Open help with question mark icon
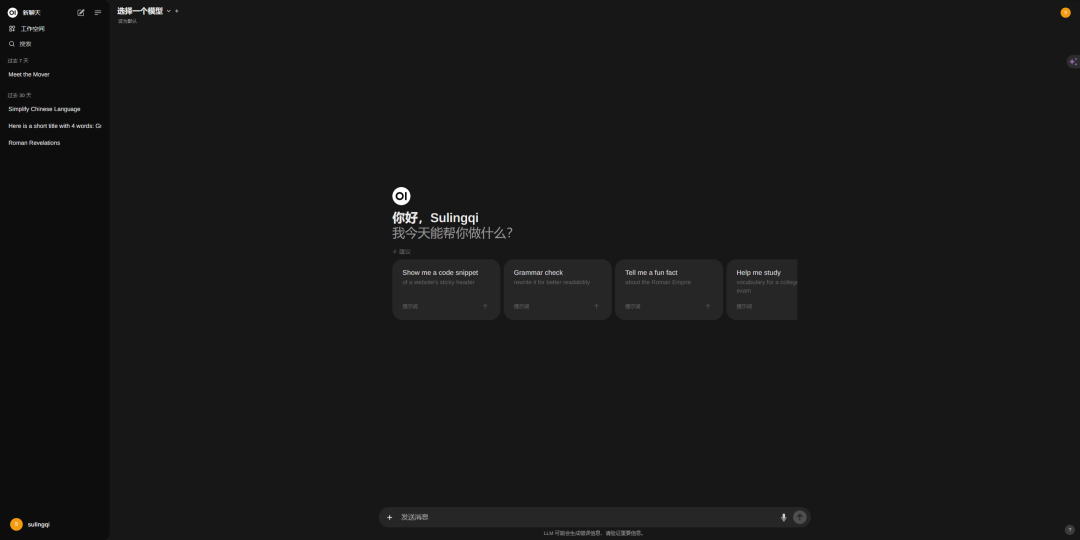The width and height of the screenshot is (1080, 540). coord(1070,530)
